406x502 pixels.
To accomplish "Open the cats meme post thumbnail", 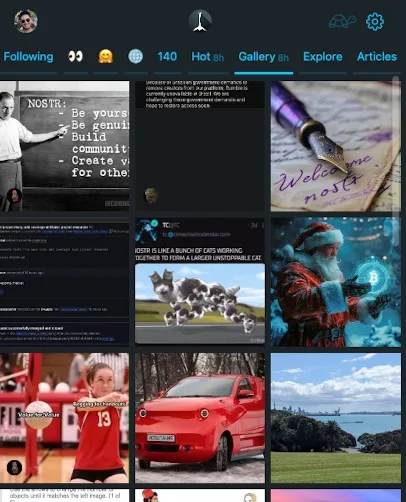I will coord(200,282).
